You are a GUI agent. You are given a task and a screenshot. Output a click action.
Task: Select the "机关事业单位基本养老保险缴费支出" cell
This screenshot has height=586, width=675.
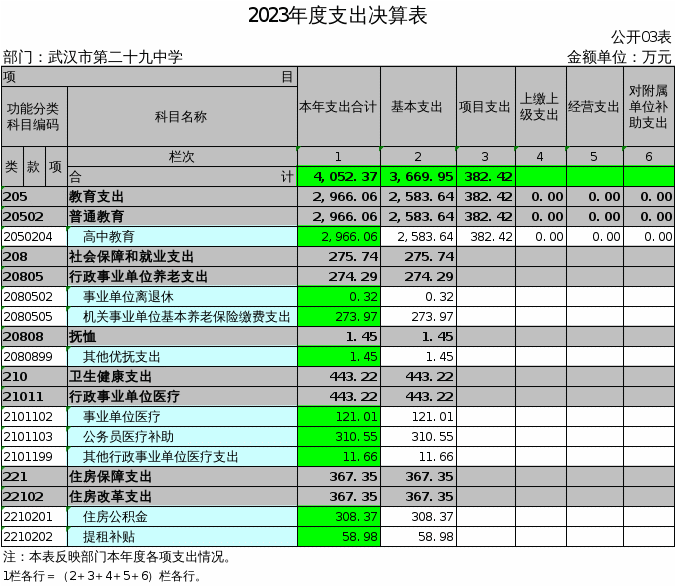(181, 317)
